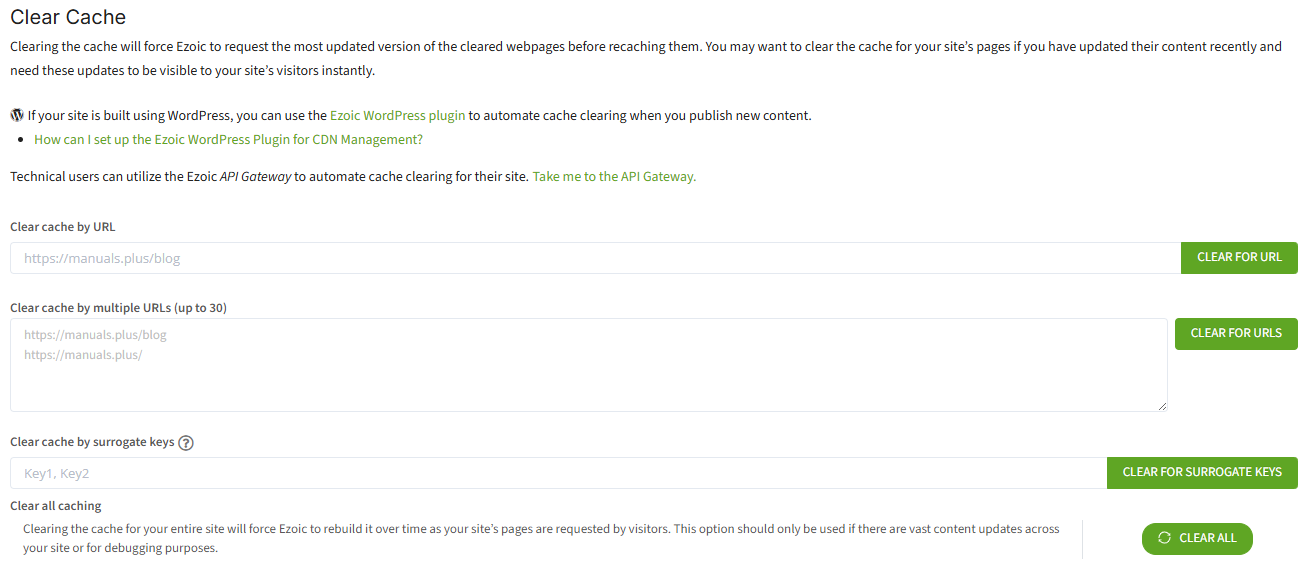Focus the surrogate keys input field
This screenshot has height=570, width=1311.
[x=558, y=473]
